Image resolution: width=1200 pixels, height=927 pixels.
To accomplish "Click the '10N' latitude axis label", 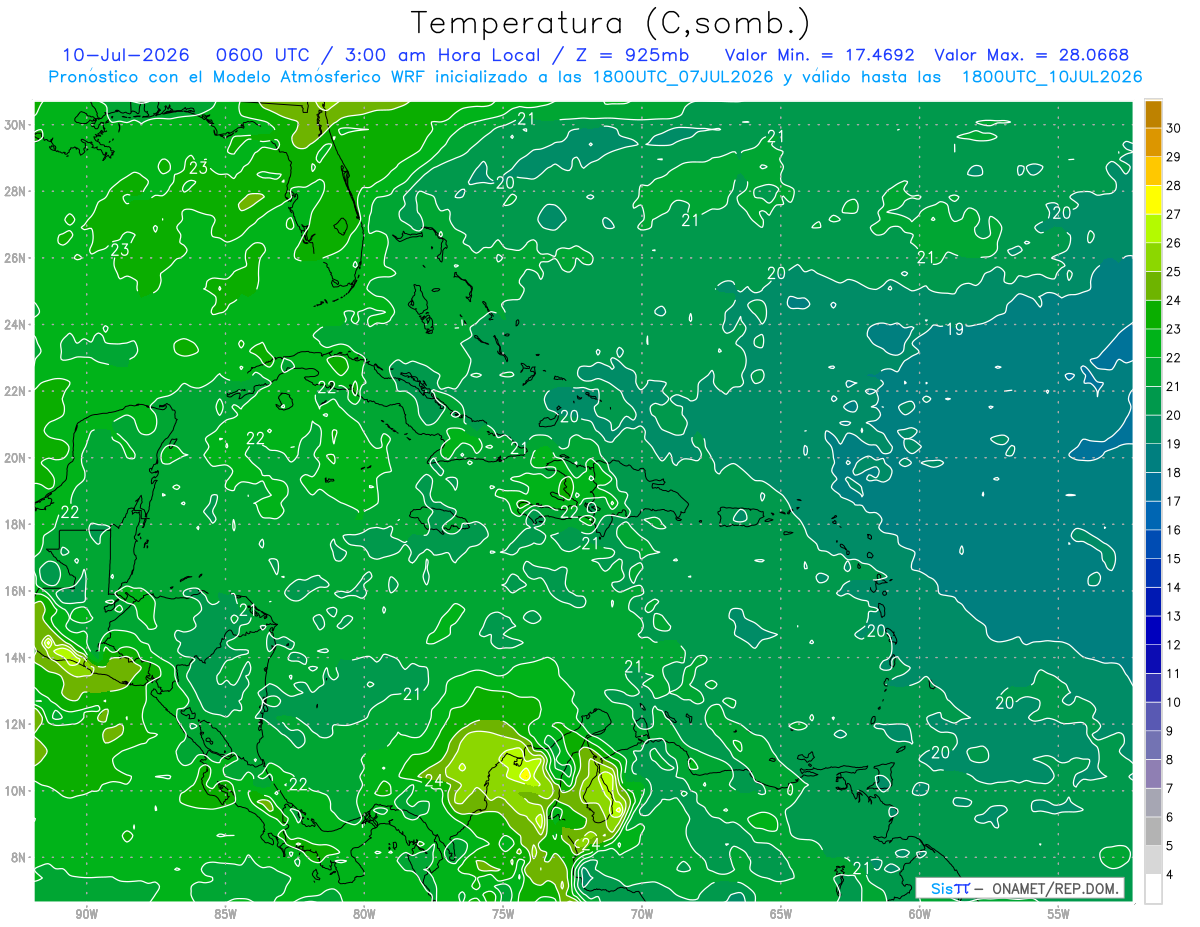I will [16, 791].
